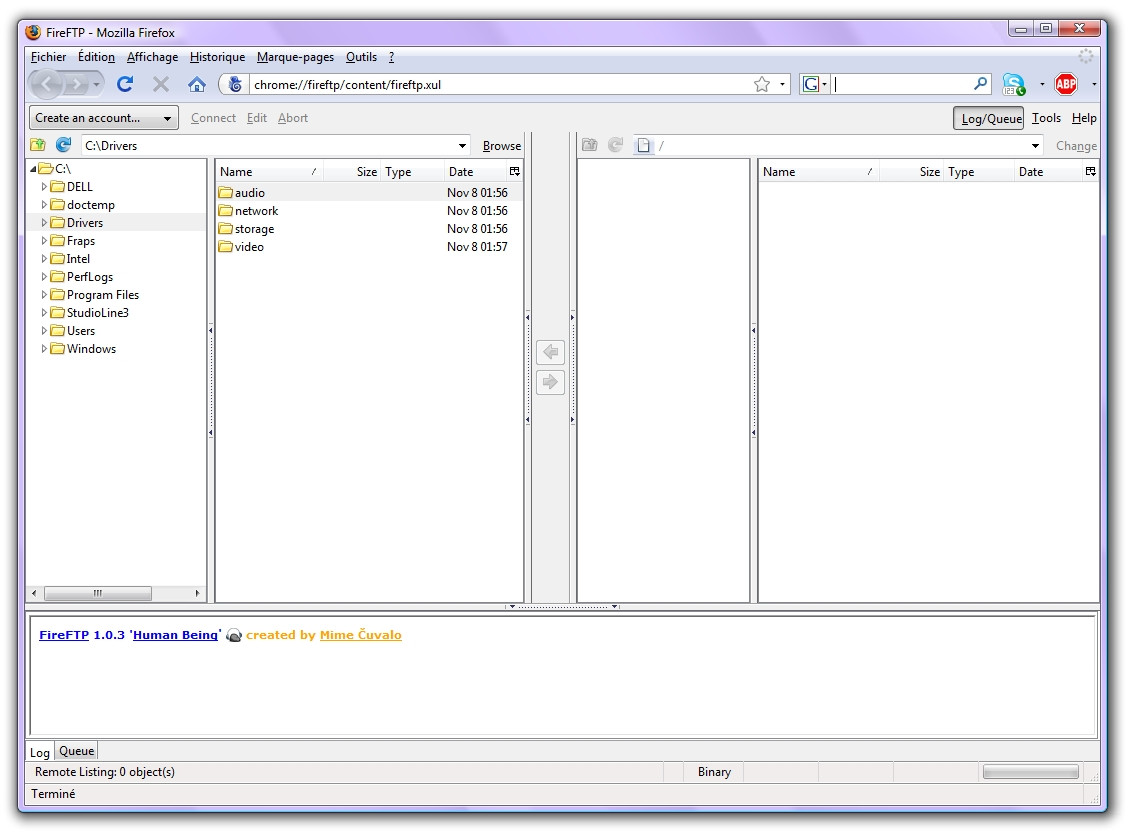
Task: Click the remote path page icon
Action: click(x=643, y=146)
